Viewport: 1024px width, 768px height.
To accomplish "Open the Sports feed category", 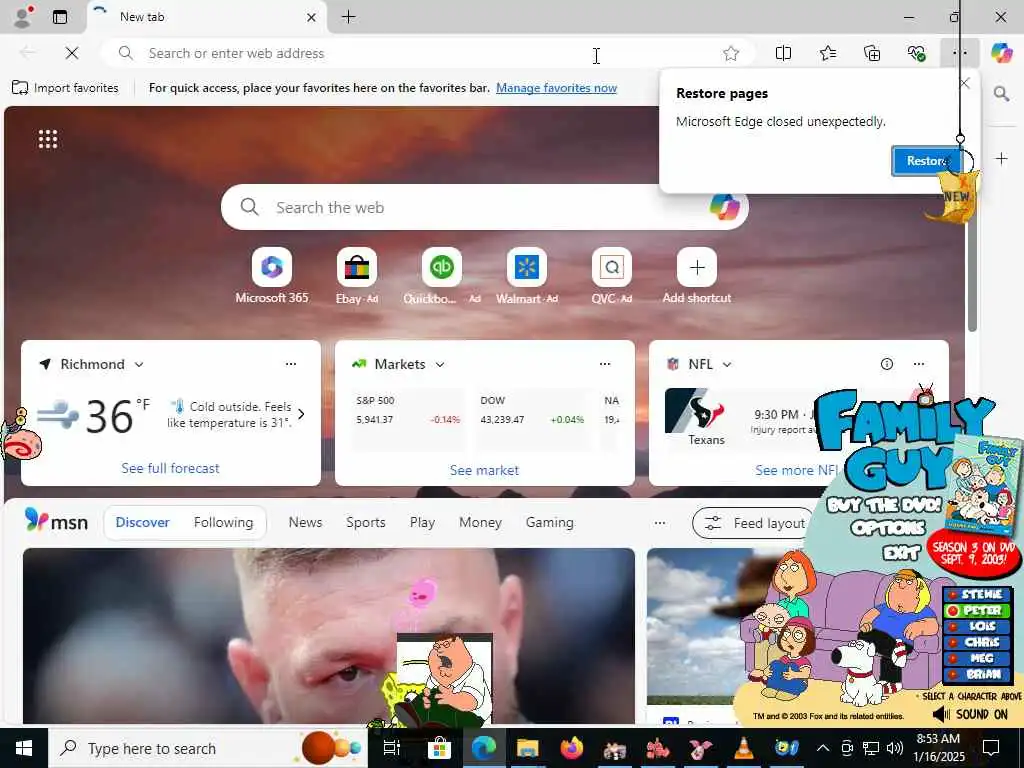I will (x=366, y=522).
